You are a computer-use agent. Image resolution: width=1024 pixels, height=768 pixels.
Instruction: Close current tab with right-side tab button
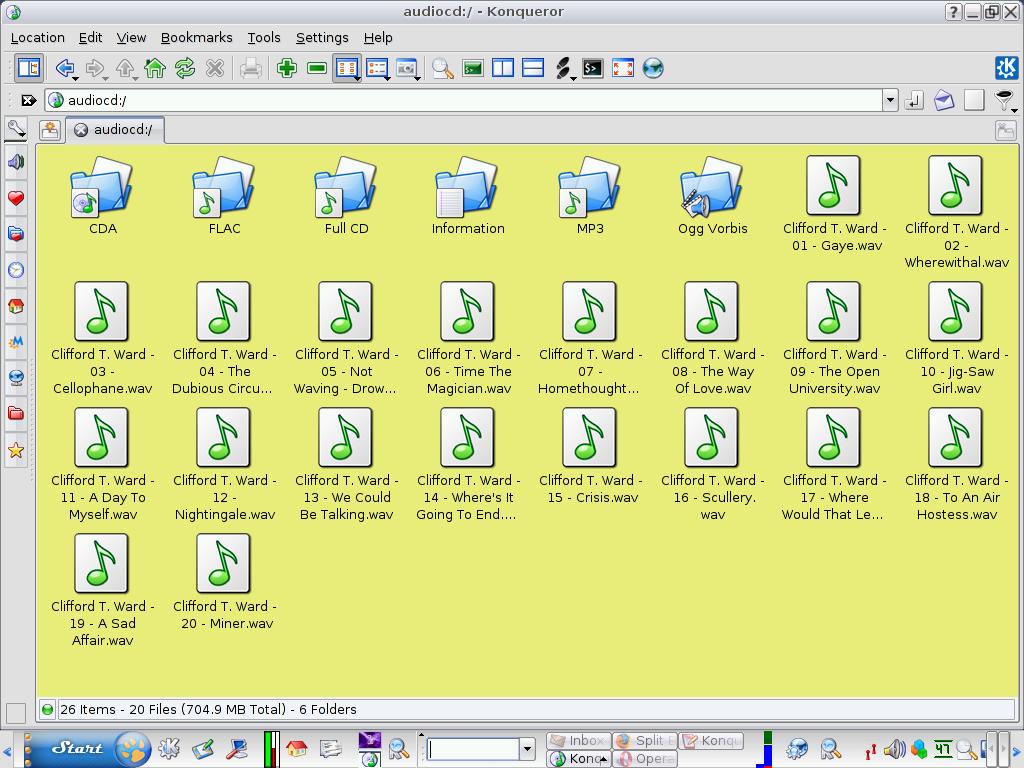tap(1006, 130)
